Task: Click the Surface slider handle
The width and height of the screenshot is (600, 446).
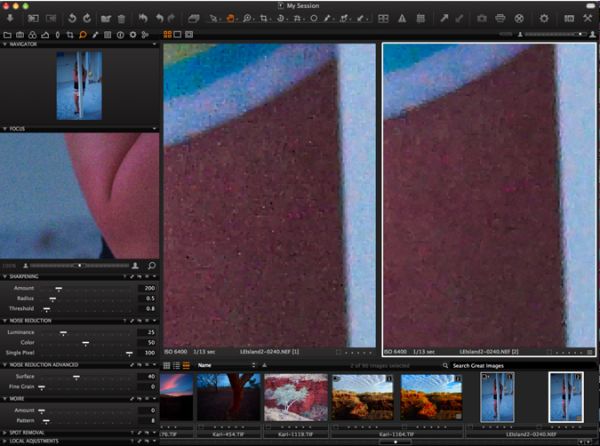Action: [77, 378]
